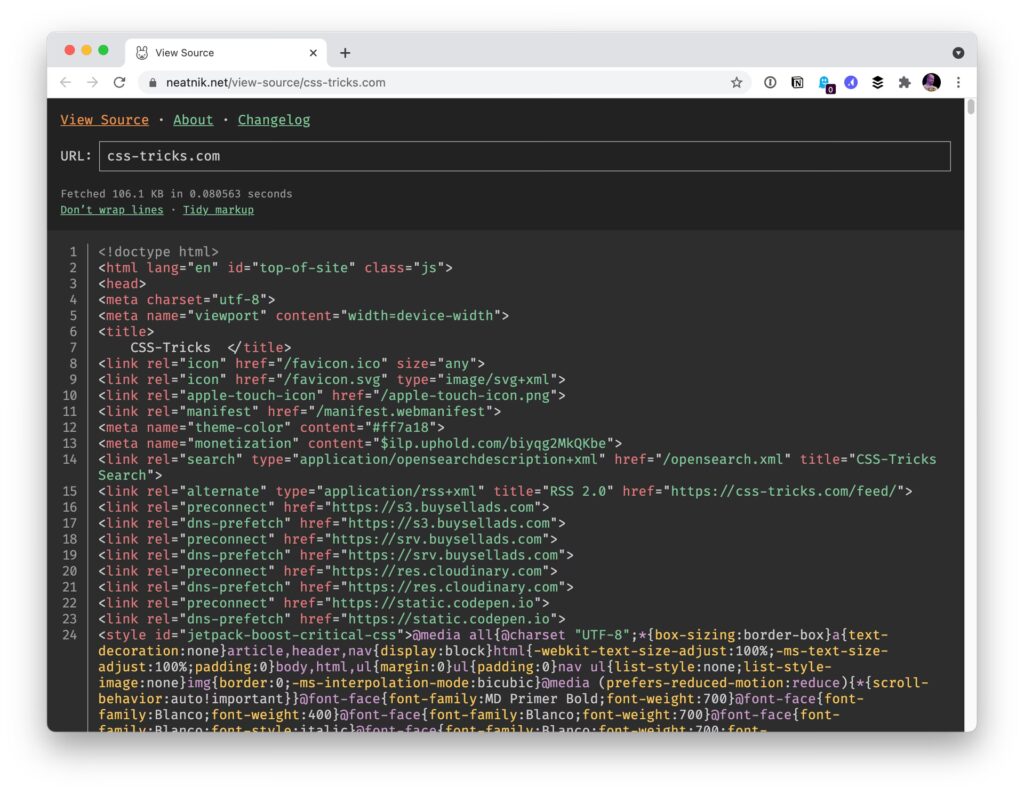Toggle the Tidy markup option
Image resolution: width=1024 pixels, height=794 pixels.
pyautogui.click(x=218, y=210)
